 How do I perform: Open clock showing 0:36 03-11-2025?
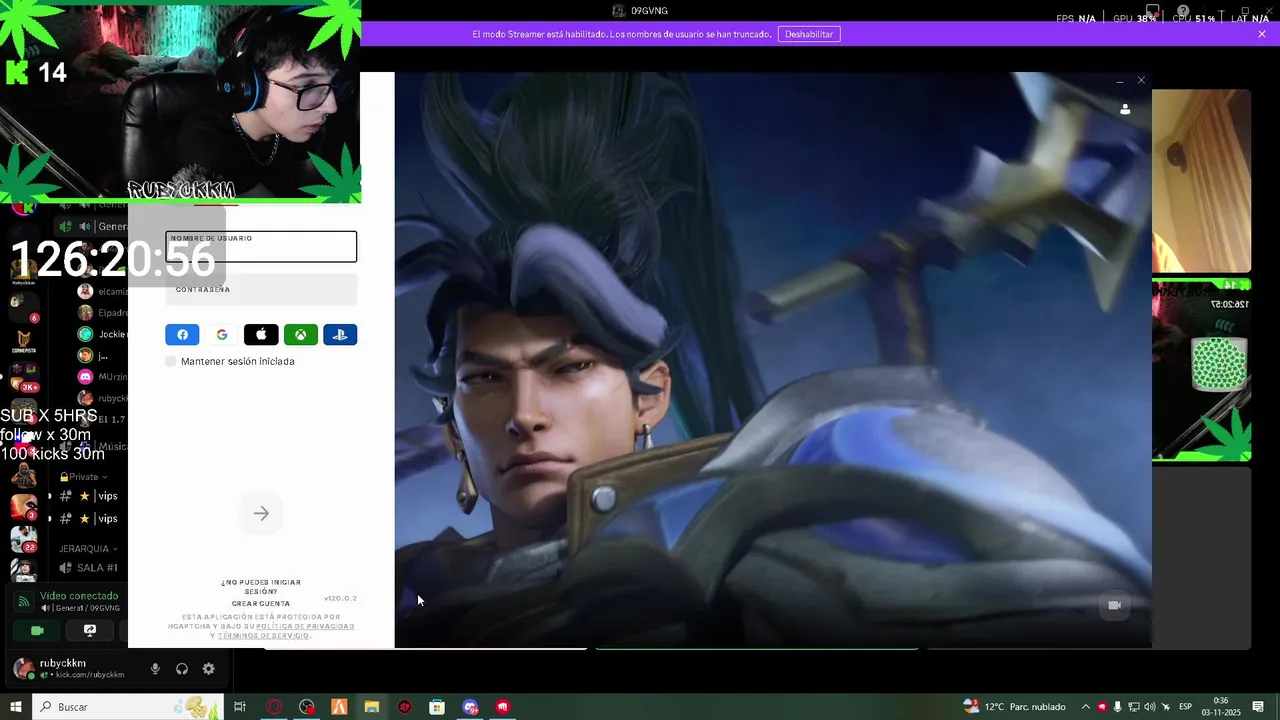coord(1221,707)
